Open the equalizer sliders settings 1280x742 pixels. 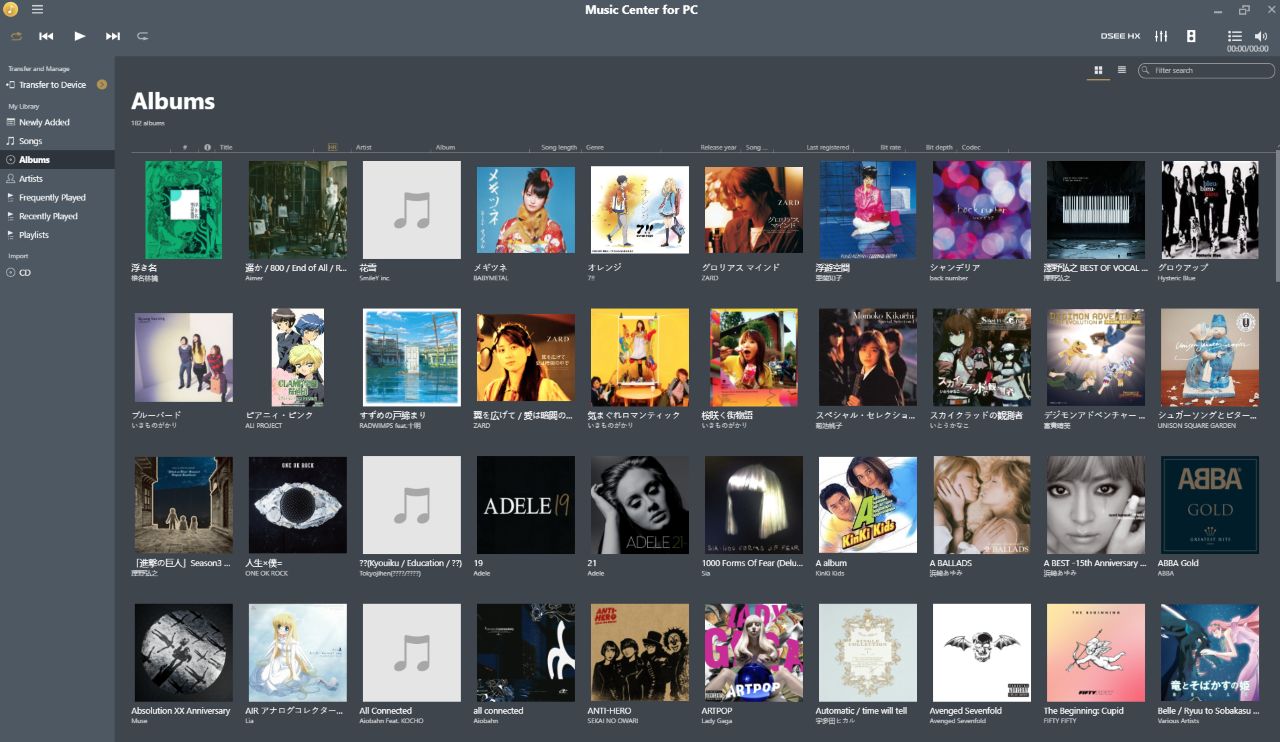[x=1161, y=36]
